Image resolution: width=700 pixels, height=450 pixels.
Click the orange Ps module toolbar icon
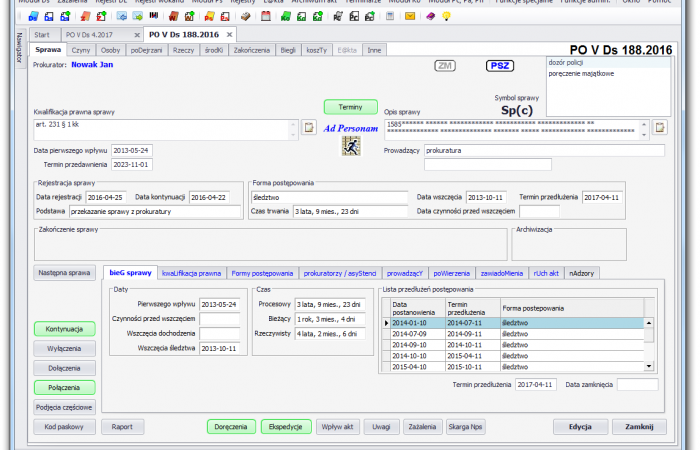(x=209, y=17)
